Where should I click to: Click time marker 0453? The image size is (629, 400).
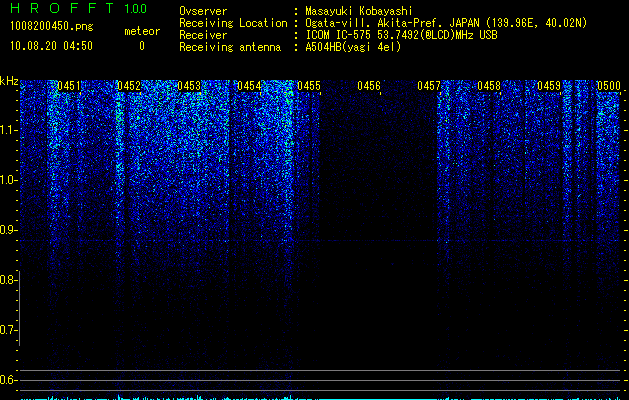[189, 86]
